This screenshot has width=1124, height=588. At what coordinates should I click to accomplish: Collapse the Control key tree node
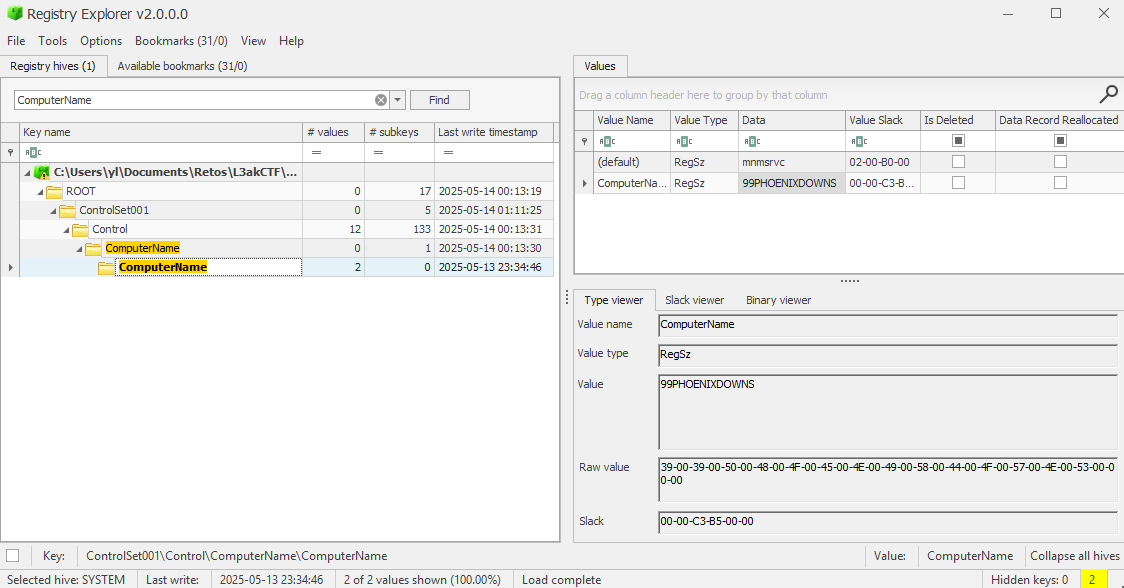tap(66, 229)
